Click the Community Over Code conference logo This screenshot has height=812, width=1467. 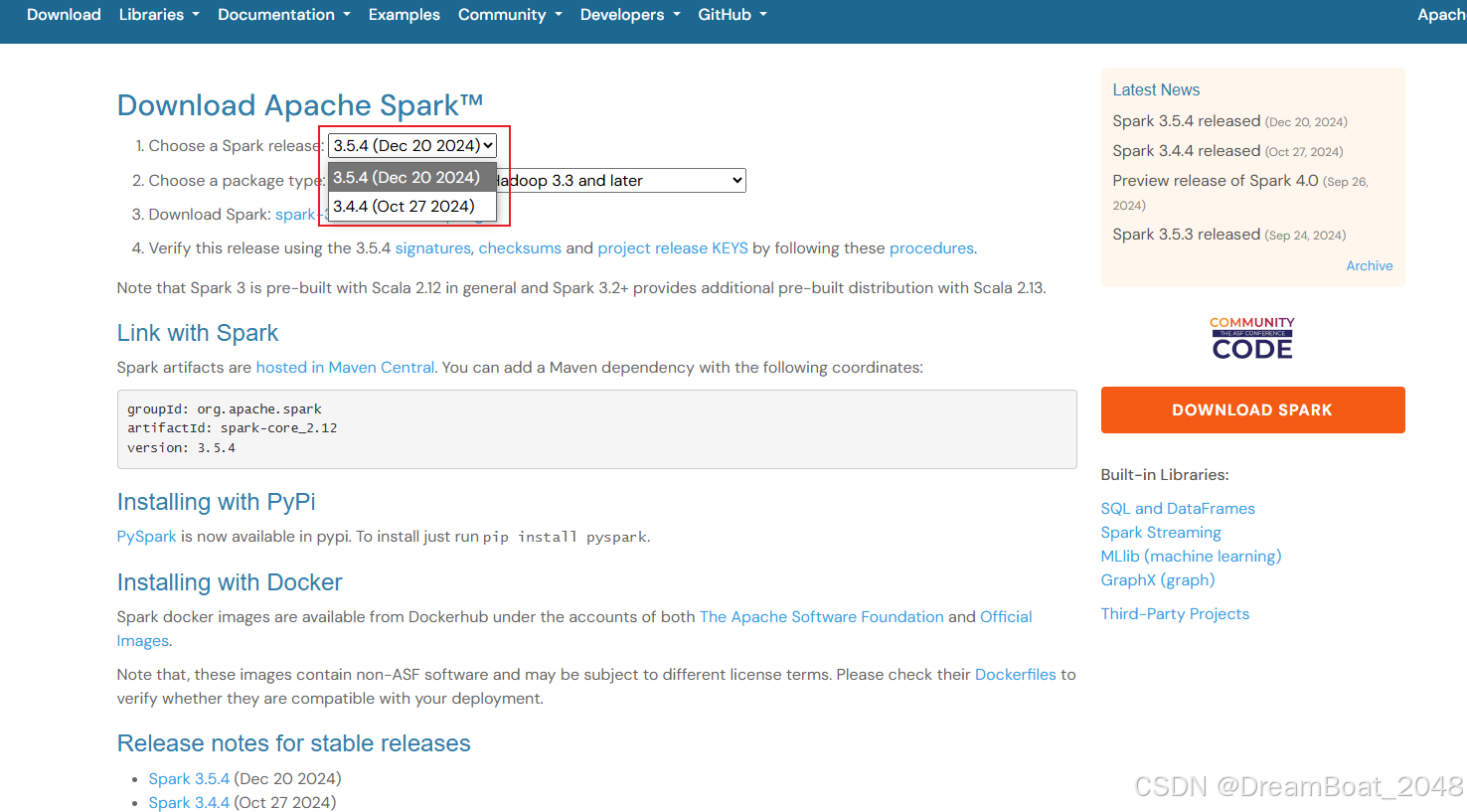click(1251, 337)
